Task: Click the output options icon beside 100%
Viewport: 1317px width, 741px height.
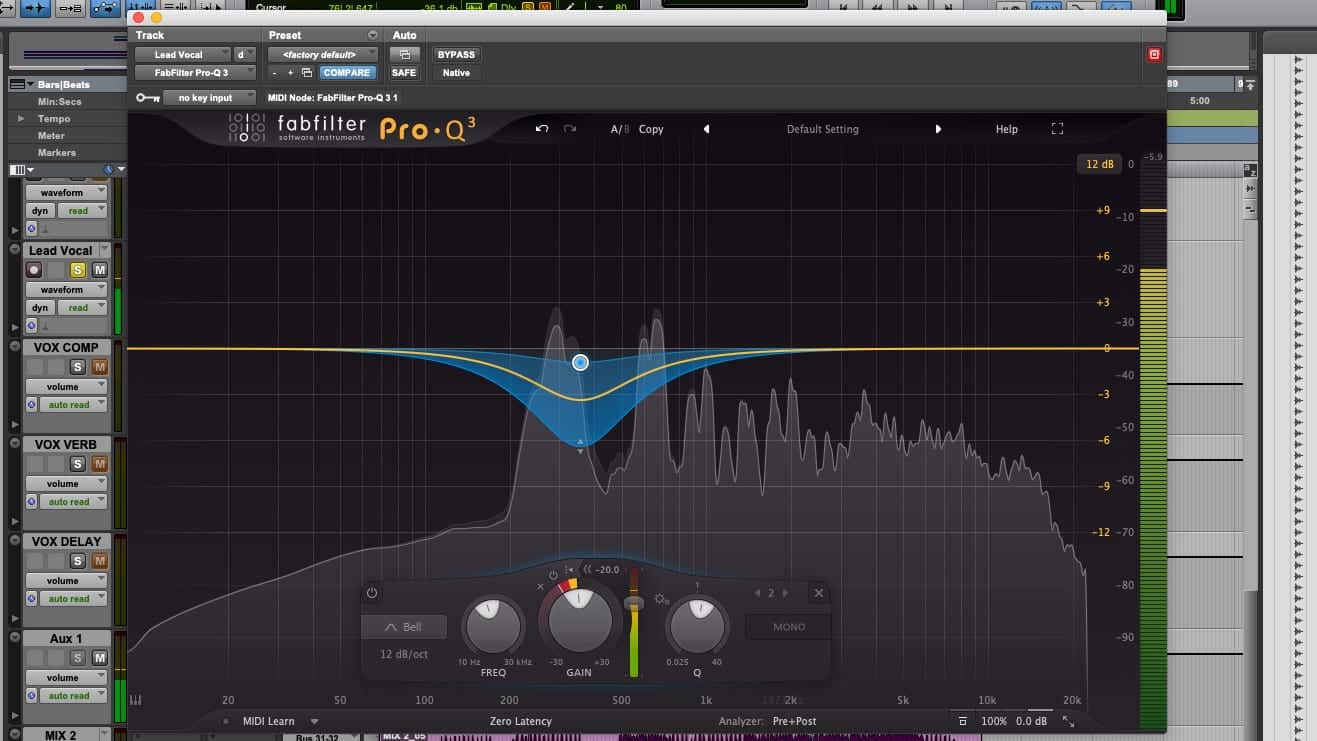Action: coord(963,721)
